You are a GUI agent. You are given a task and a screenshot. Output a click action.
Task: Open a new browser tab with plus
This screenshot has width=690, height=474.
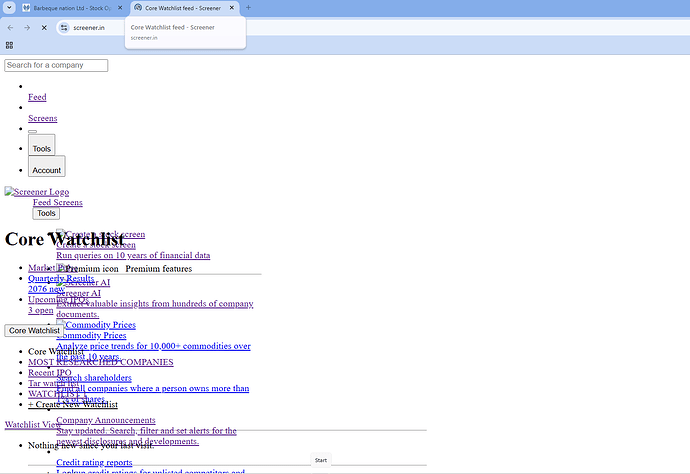[248, 8]
